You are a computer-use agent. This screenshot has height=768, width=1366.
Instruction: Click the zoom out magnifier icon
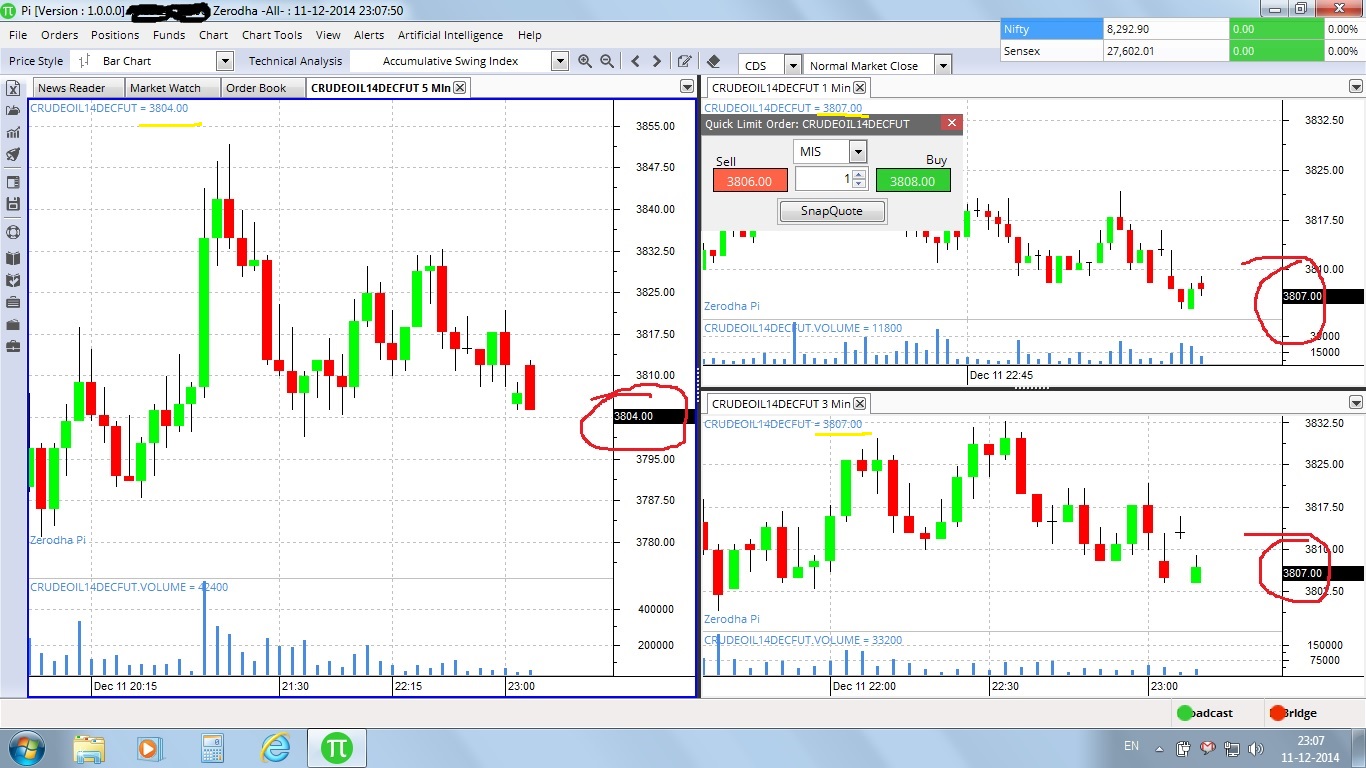coord(607,62)
